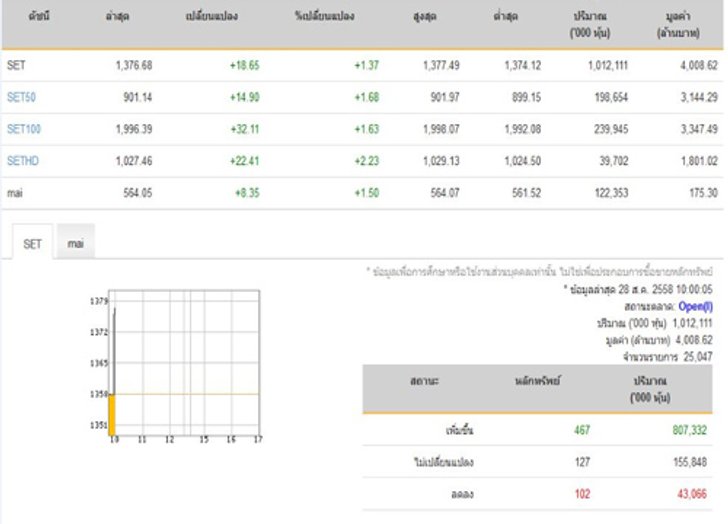Screen dimensions: 728x524
Task: Select unchanged volume 155,848
Action: [690, 462]
